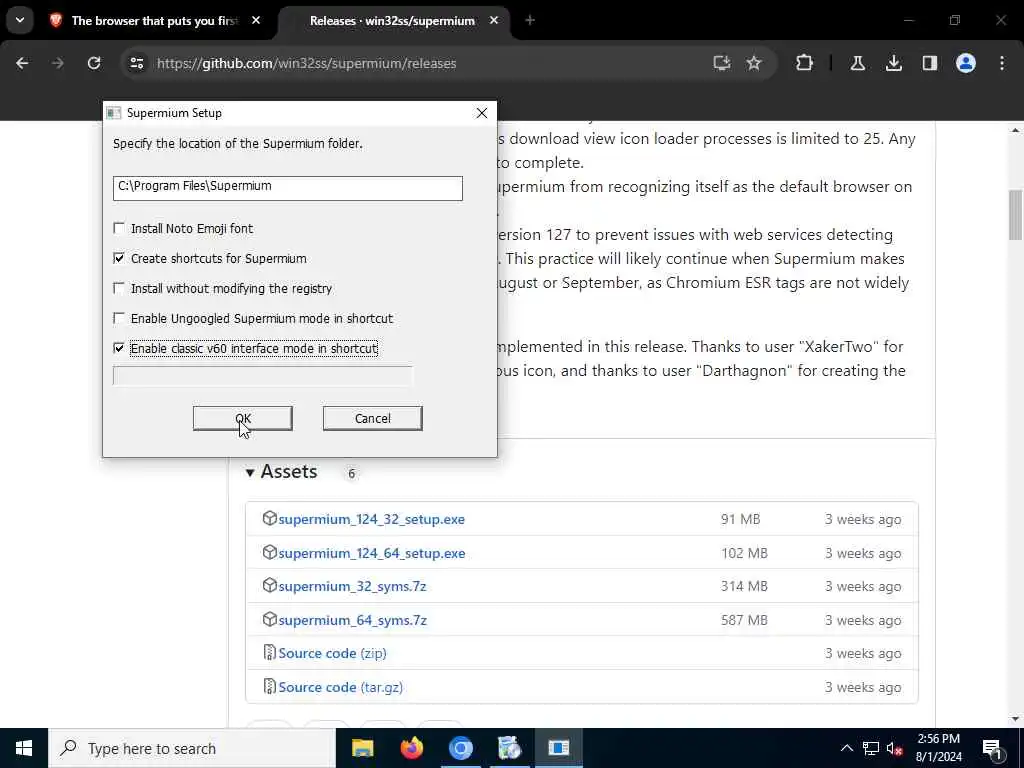Viewport: 1024px width, 768px height.
Task: Launch Firefox from the taskbar
Action: point(411,748)
